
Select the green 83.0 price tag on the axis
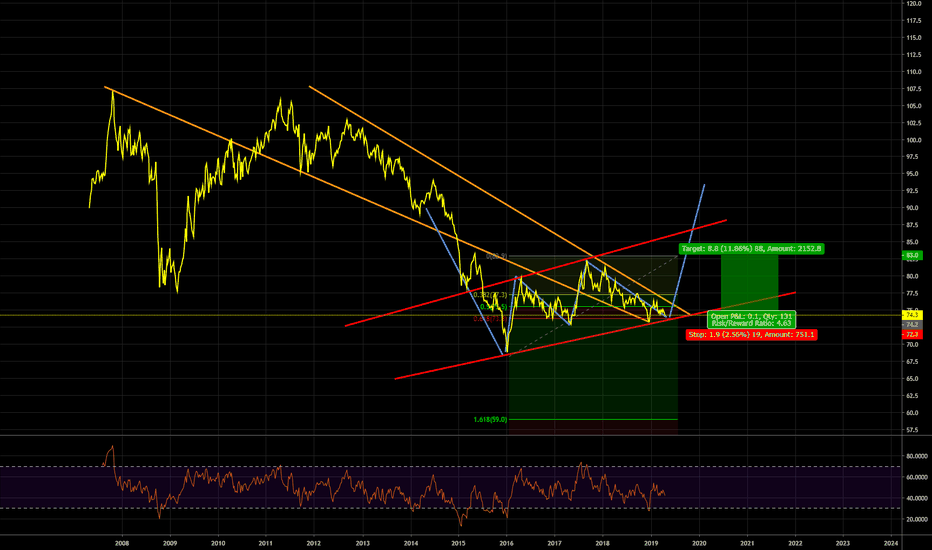coord(912,256)
